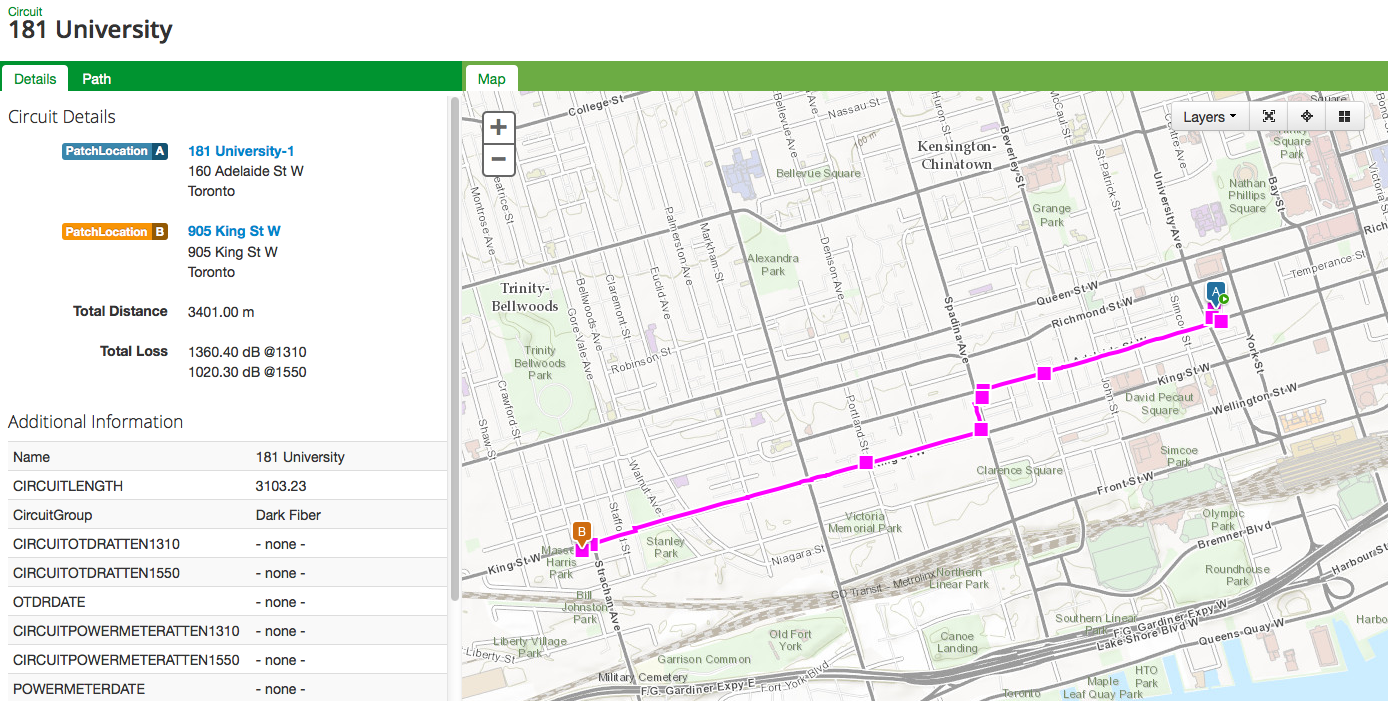This screenshot has height=701, width=1388.
Task: Click the blue A marker on the map
Action: (x=1214, y=291)
